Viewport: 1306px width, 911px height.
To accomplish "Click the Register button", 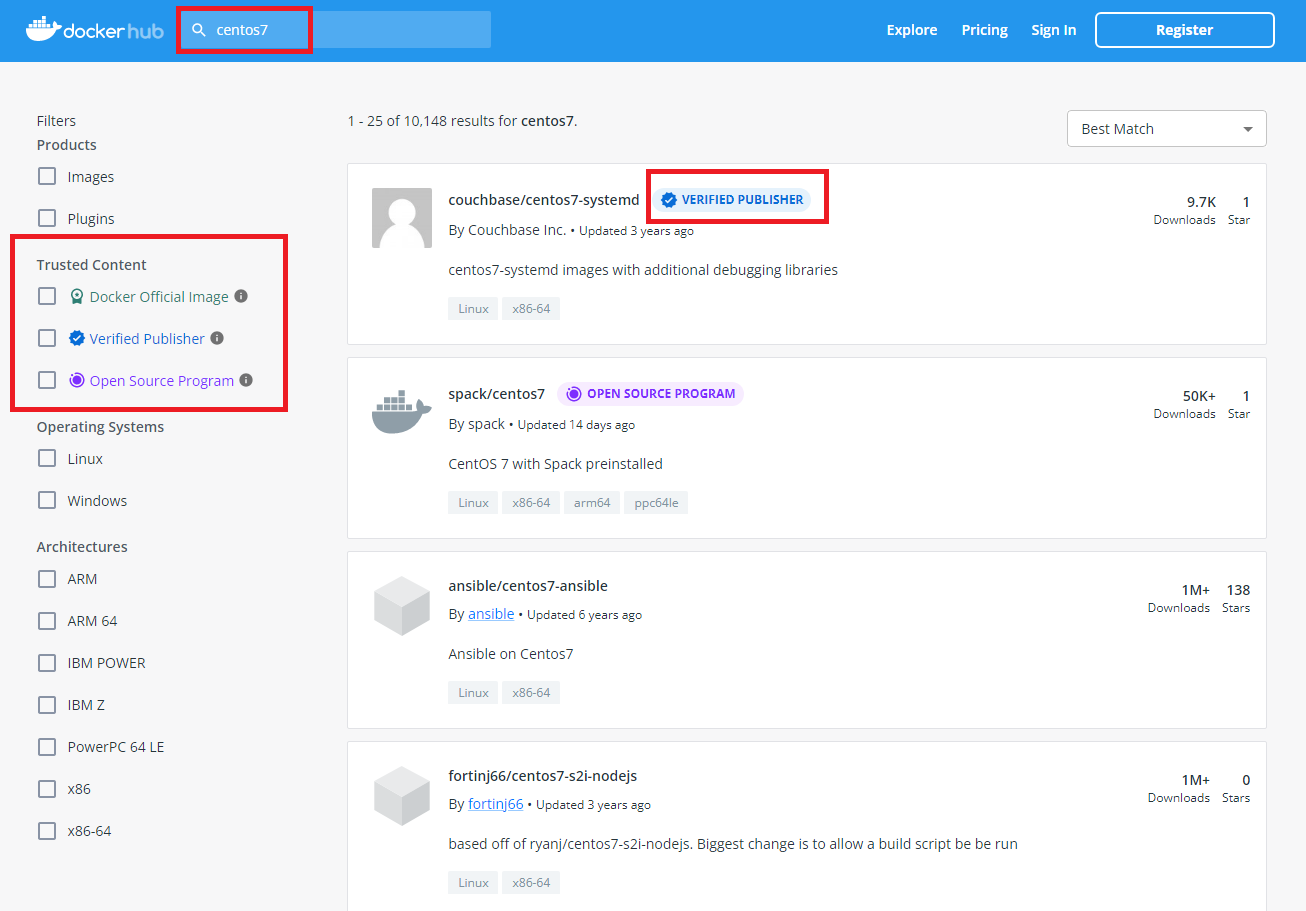I will coord(1185,30).
